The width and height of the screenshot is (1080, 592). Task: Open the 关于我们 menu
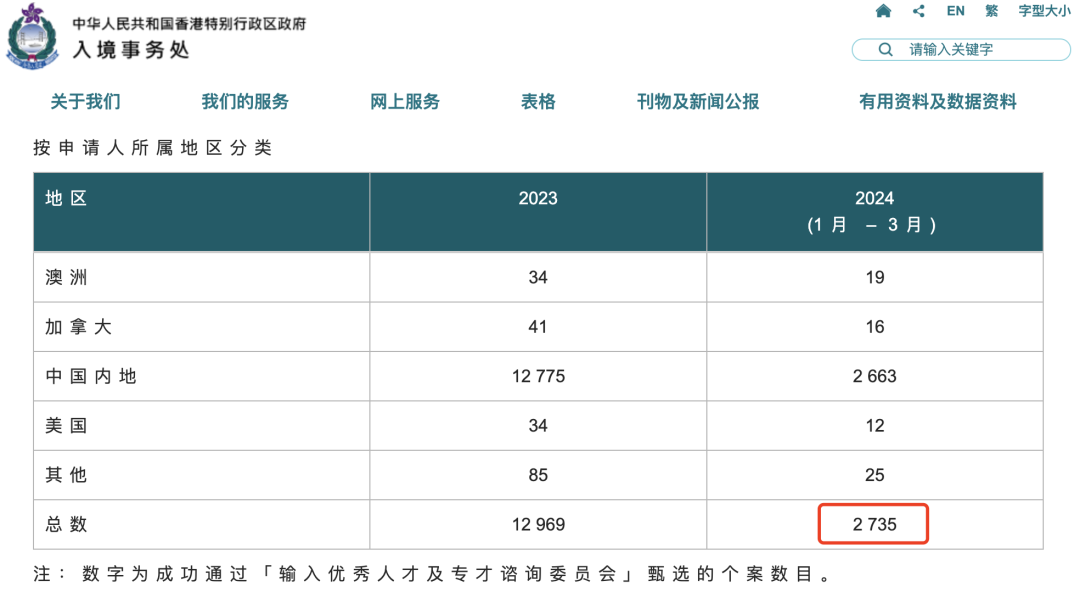(85, 102)
